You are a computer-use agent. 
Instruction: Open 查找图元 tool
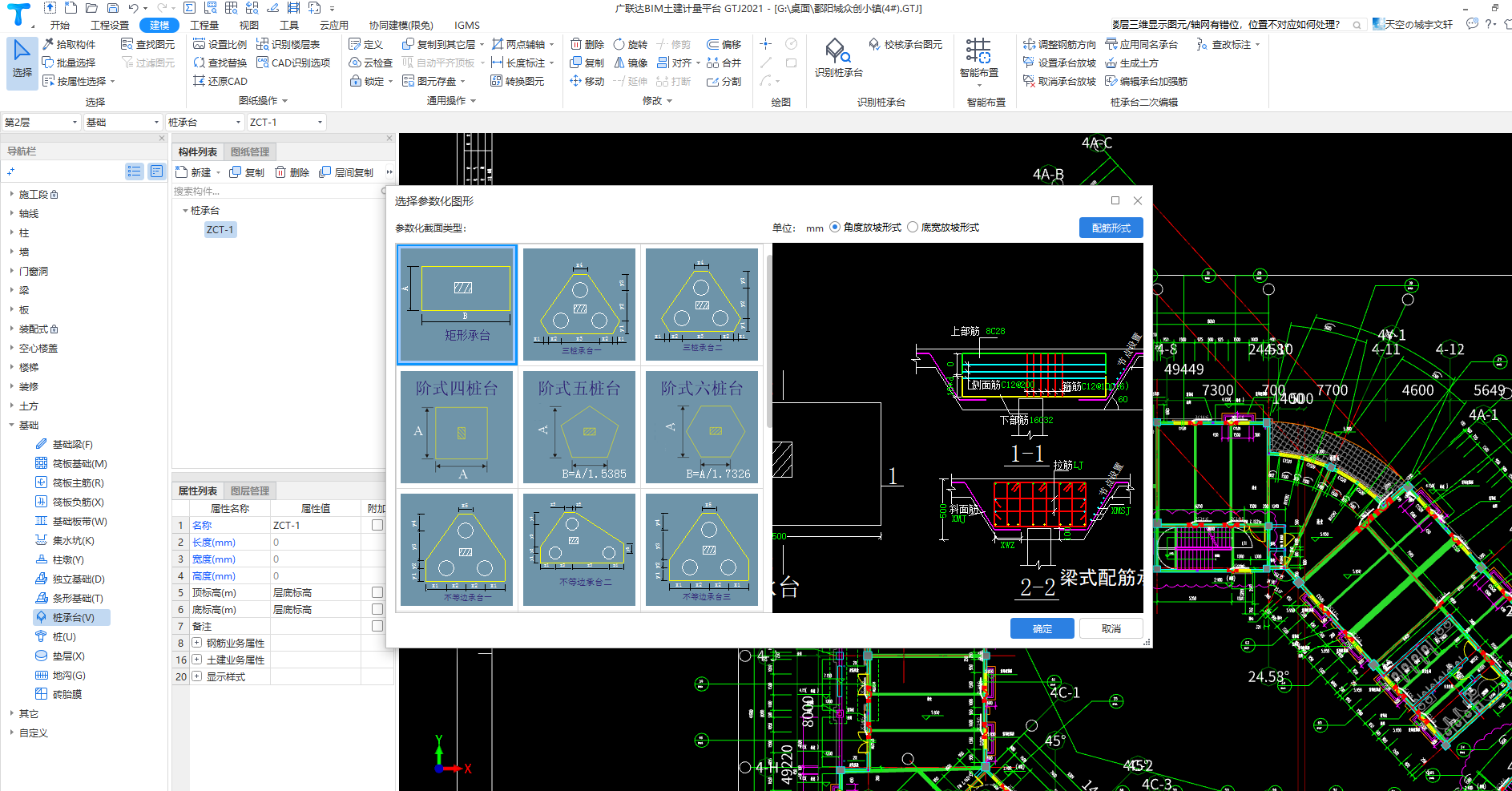147,45
